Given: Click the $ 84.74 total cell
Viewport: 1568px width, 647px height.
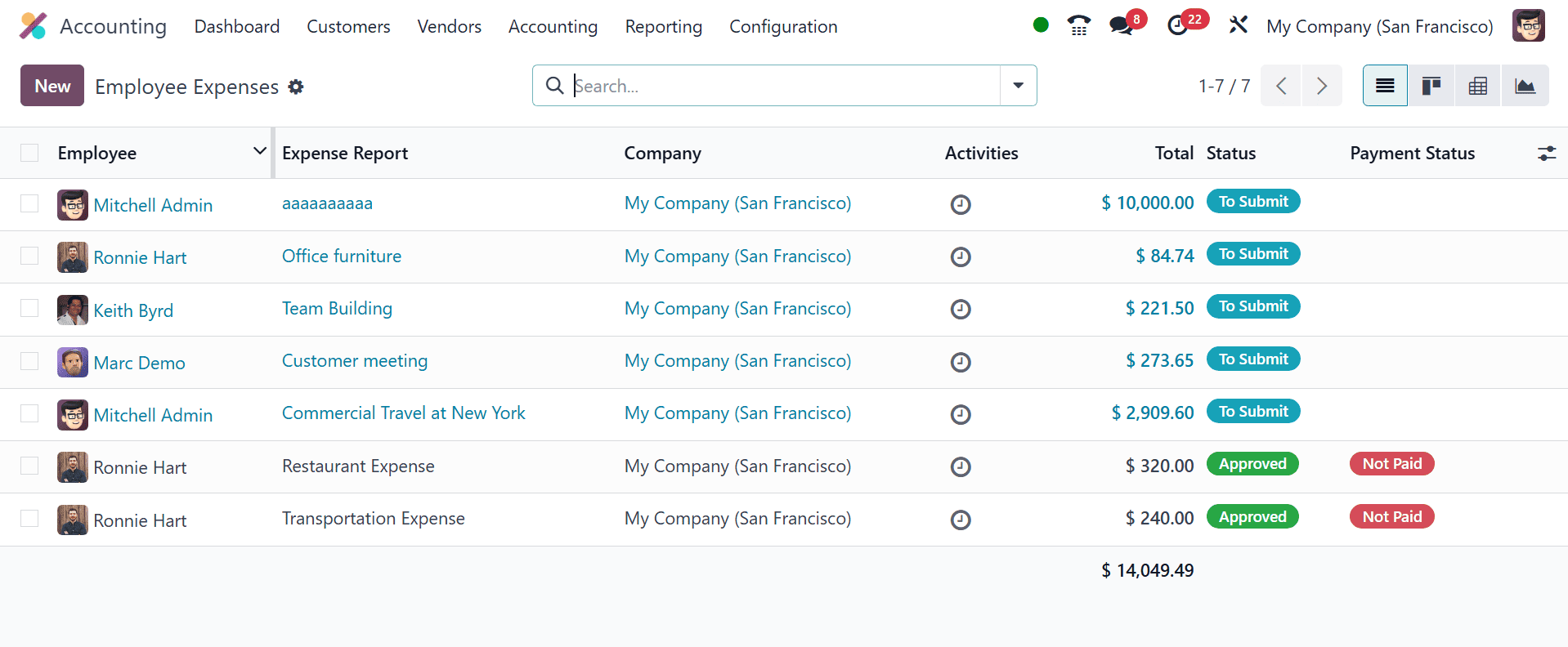Looking at the screenshot, I should (1164, 256).
